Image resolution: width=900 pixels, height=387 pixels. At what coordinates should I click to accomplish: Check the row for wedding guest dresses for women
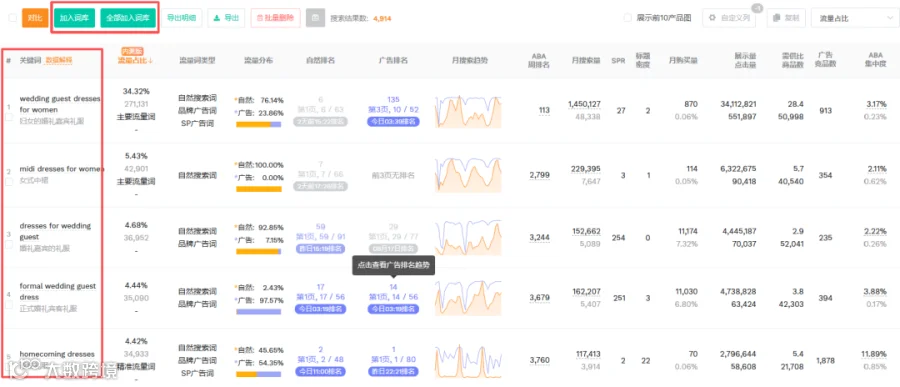(9, 117)
